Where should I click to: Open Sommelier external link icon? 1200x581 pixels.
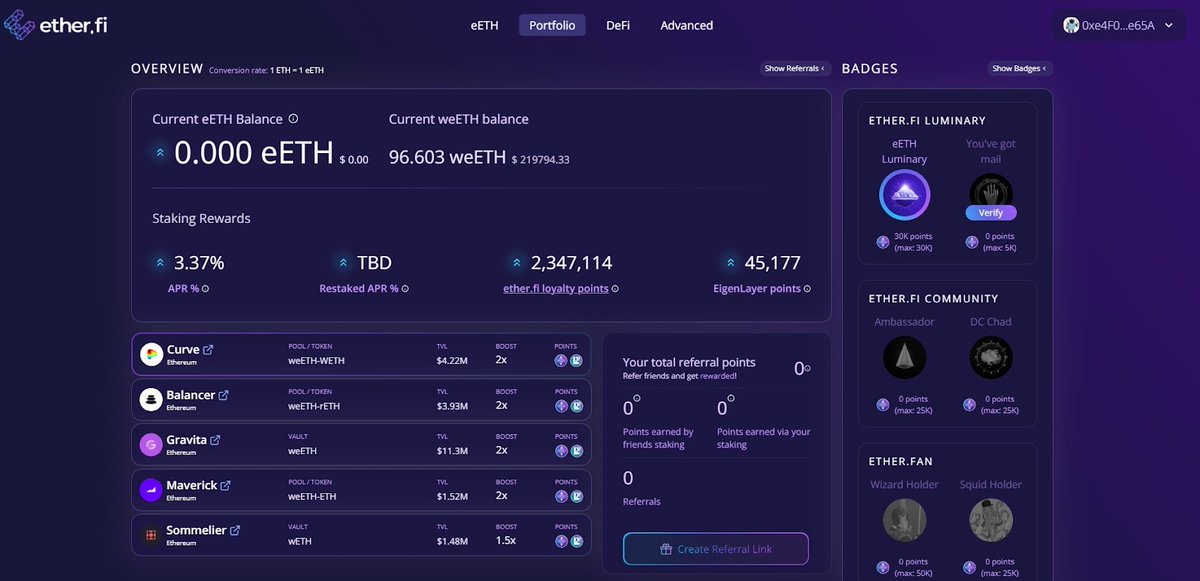click(235, 530)
